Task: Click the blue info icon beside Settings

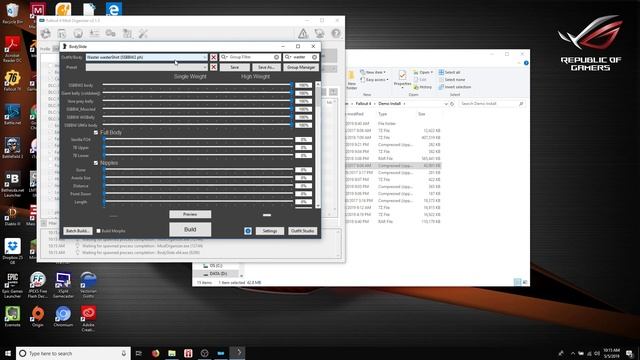Action: click(248, 231)
